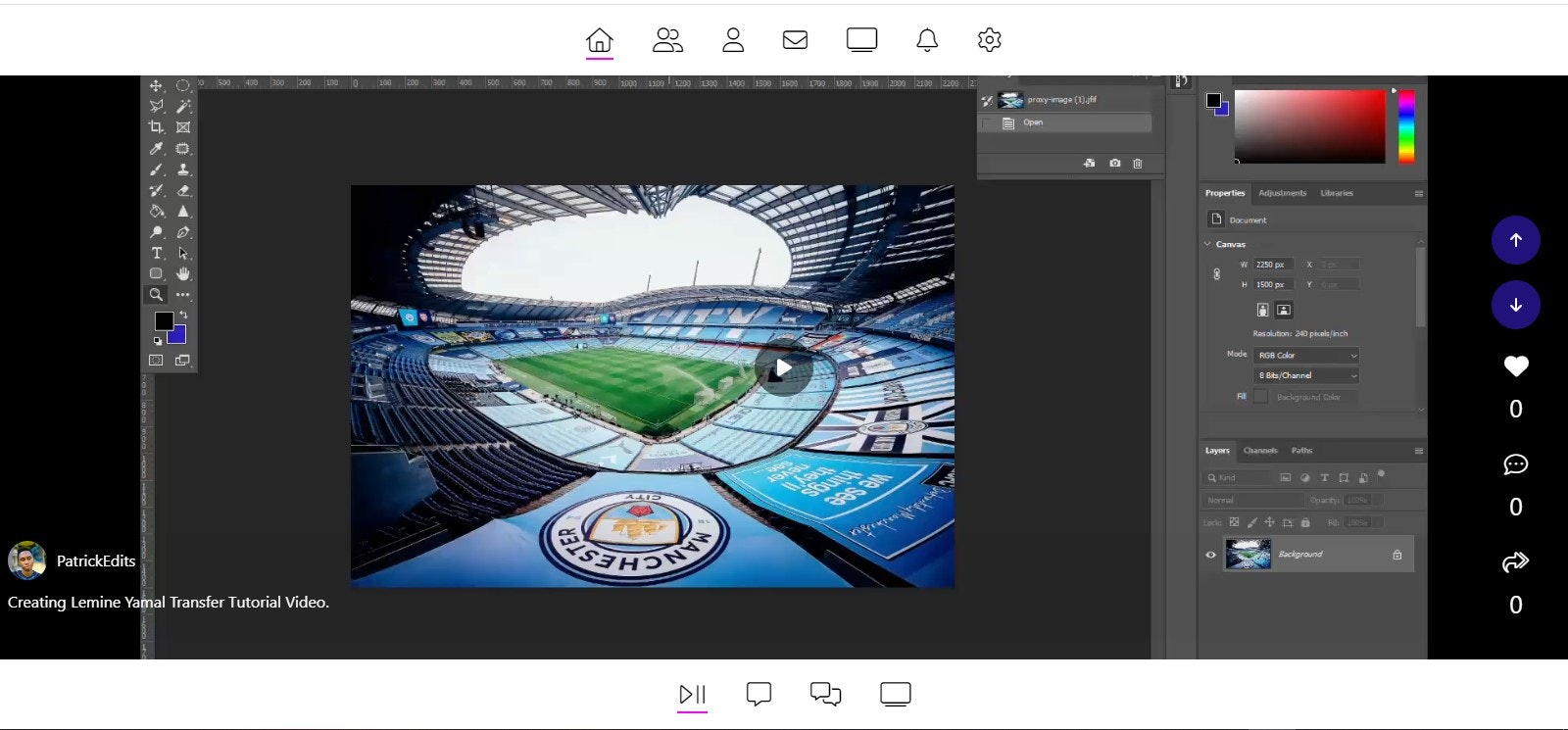The width and height of the screenshot is (1568, 730).
Task: Open the bottom bar monitor icon
Action: click(x=896, y=695)
